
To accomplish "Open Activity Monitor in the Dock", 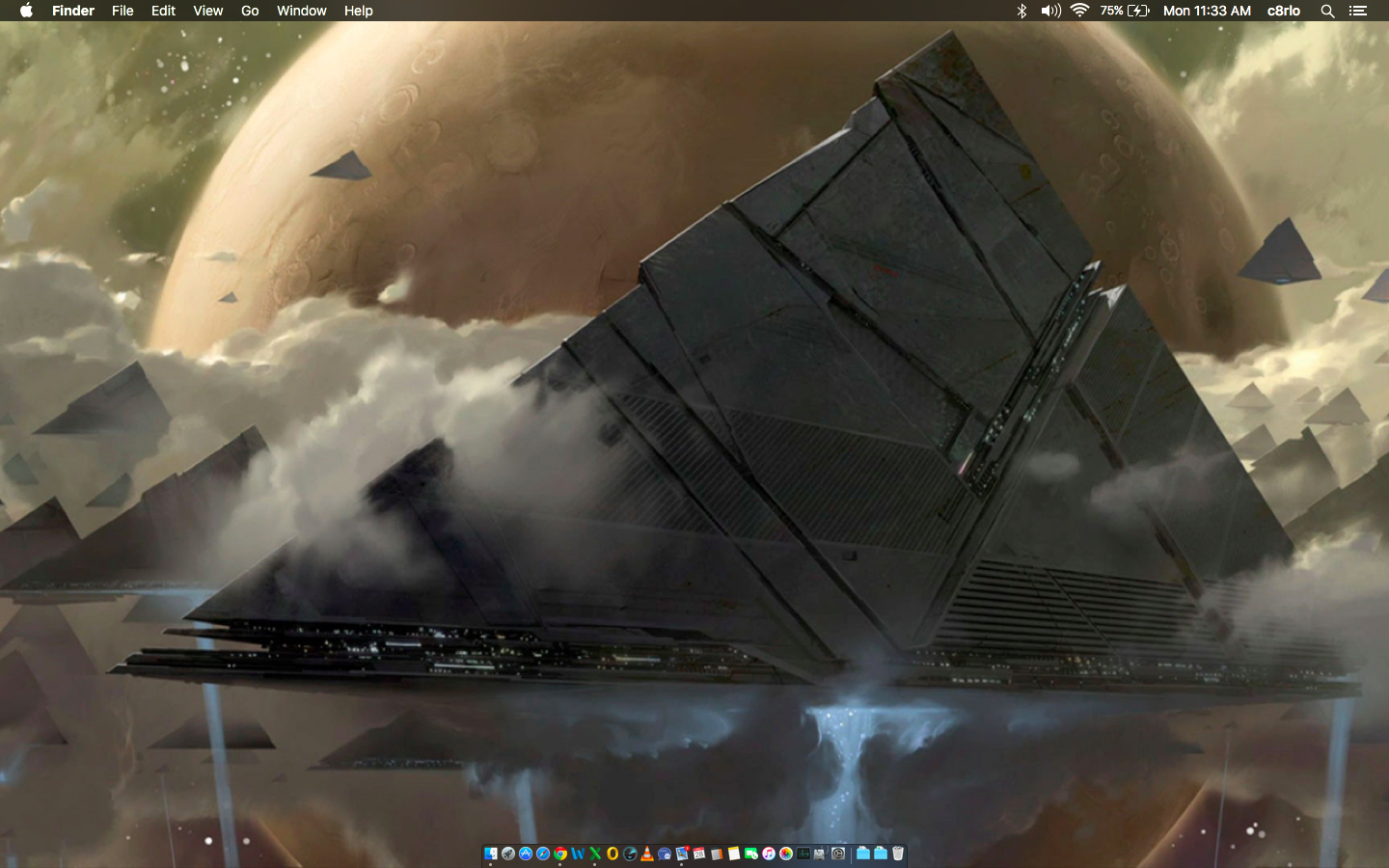I will [x=803, y=854].
